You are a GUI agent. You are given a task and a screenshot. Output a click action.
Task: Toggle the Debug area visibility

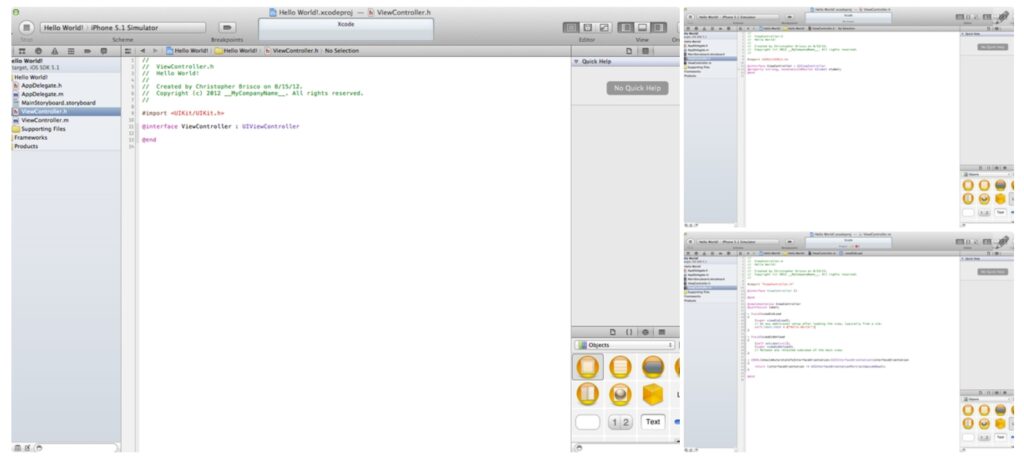point(641,27)
